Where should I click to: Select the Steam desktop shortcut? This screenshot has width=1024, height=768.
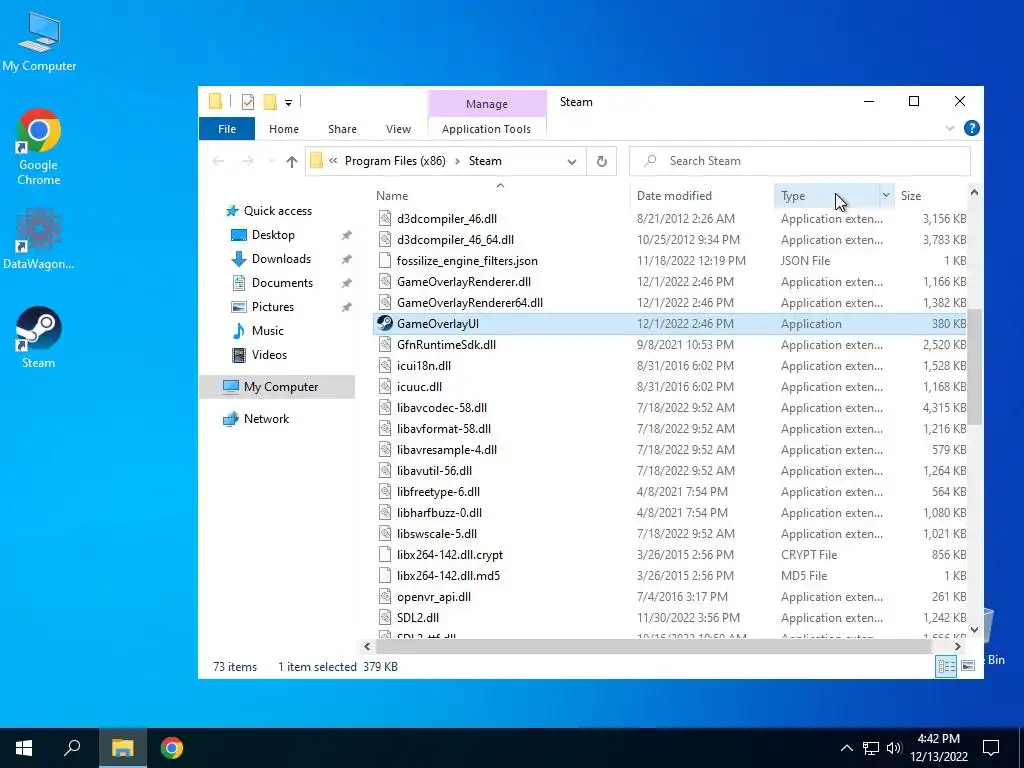click(39, 338)
